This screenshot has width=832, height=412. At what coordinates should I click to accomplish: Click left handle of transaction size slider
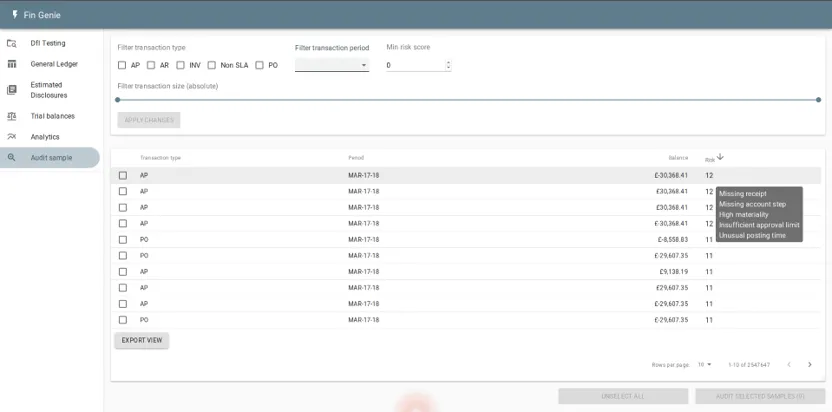coord(118,100)
